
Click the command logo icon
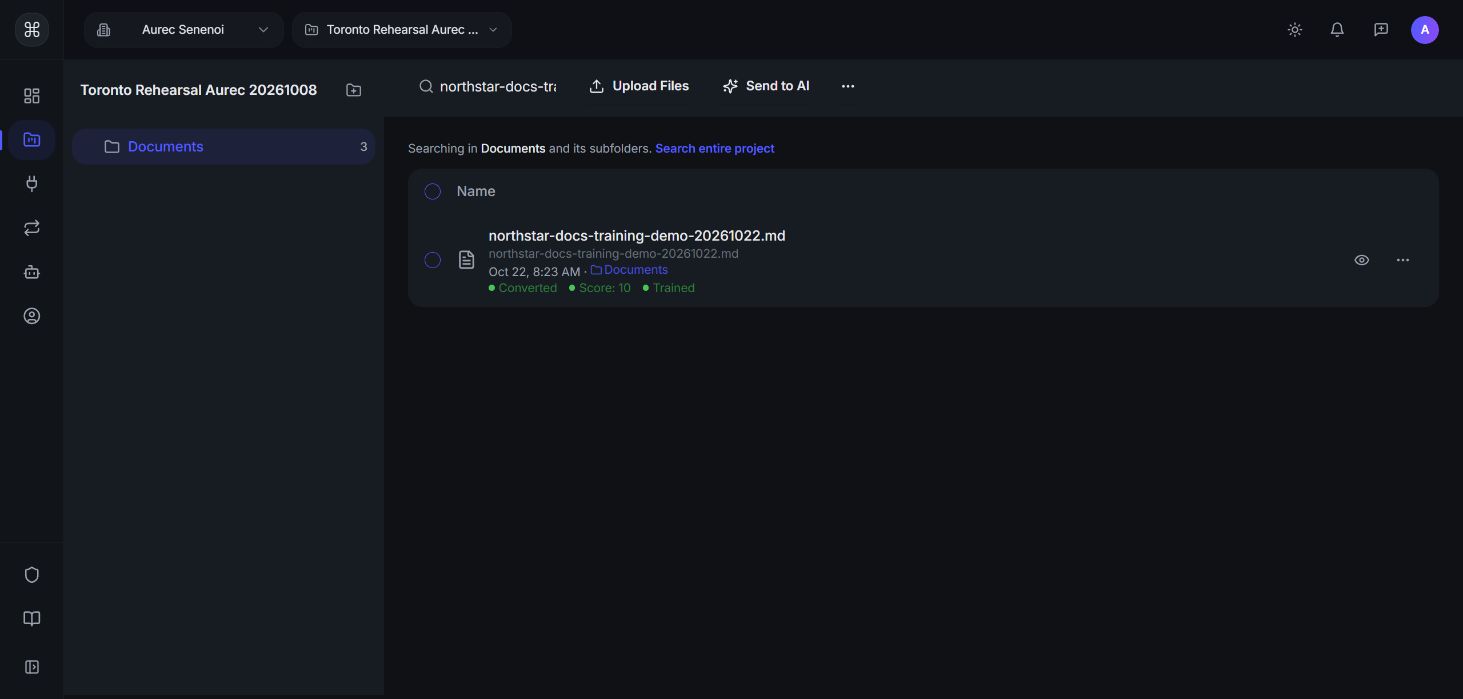click(32, 30)
